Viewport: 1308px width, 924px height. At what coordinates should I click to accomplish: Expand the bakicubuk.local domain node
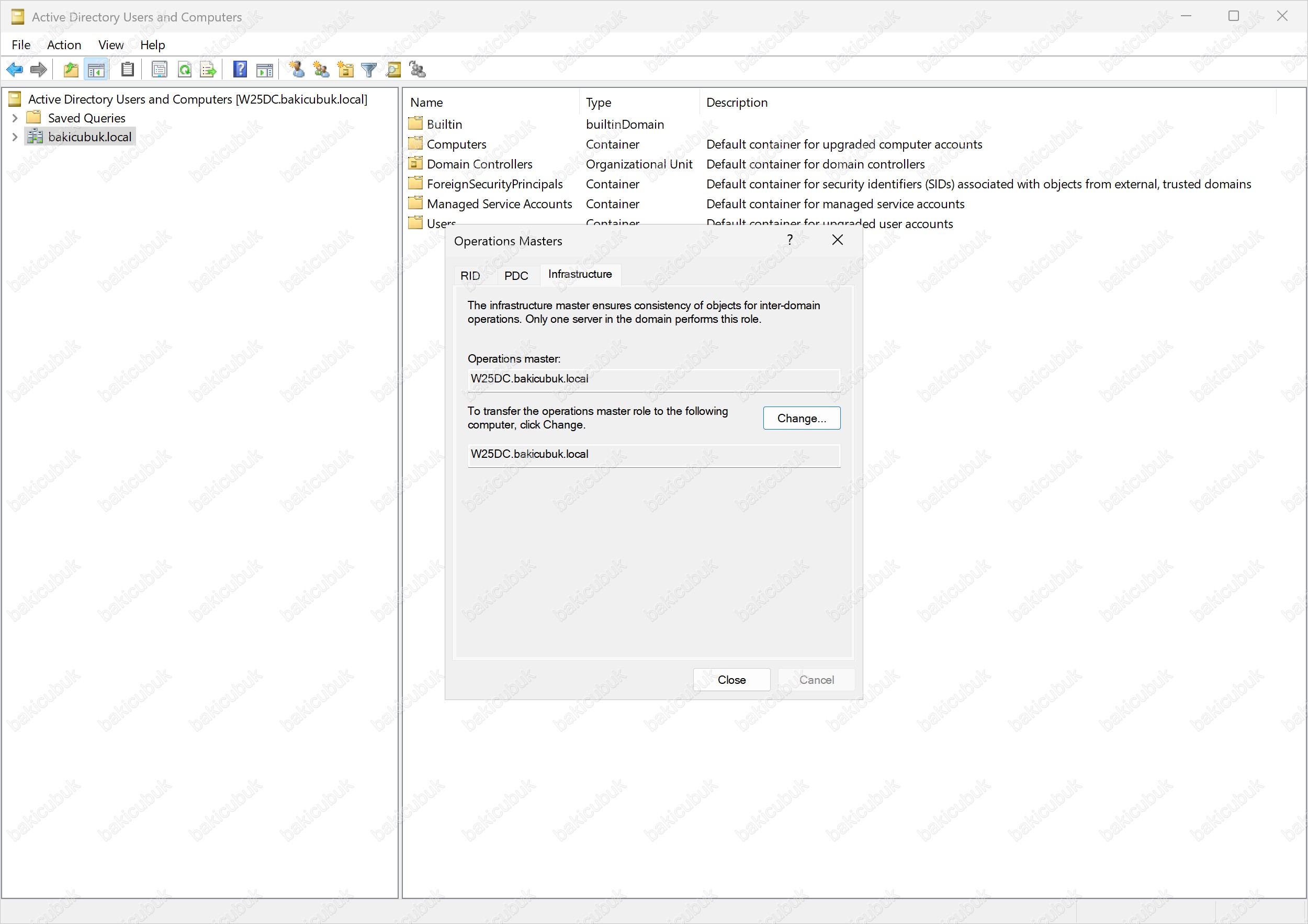[x=15, y=137]
